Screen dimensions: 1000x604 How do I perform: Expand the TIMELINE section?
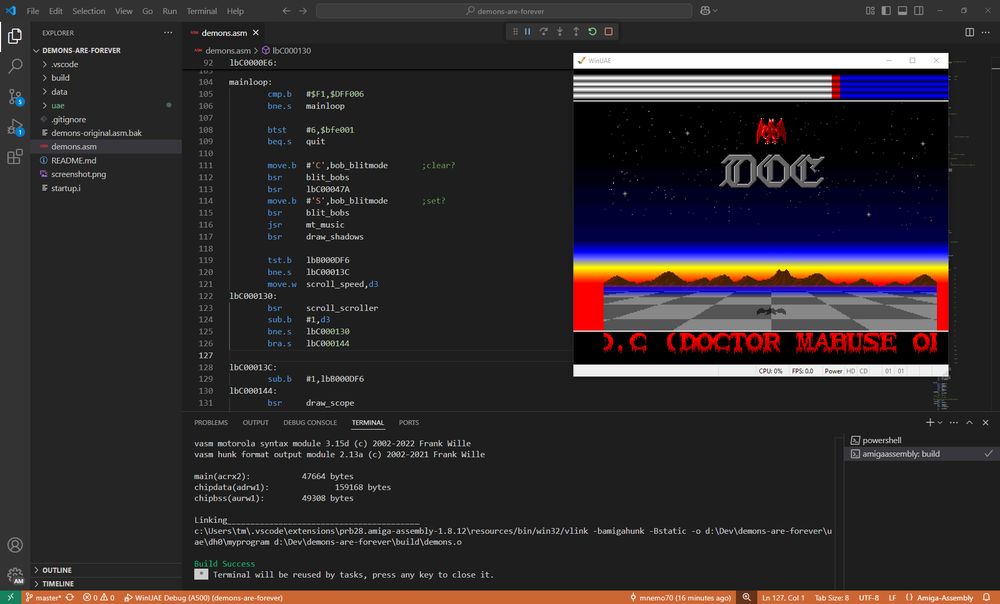[x=57, y=584]
